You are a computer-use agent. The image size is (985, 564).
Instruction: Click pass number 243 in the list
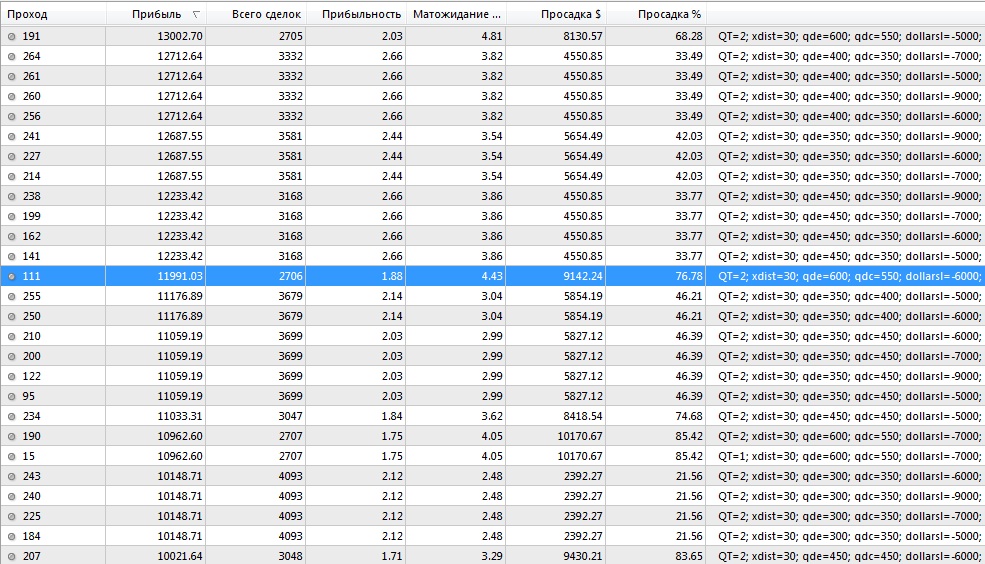(x=31, y=476)
